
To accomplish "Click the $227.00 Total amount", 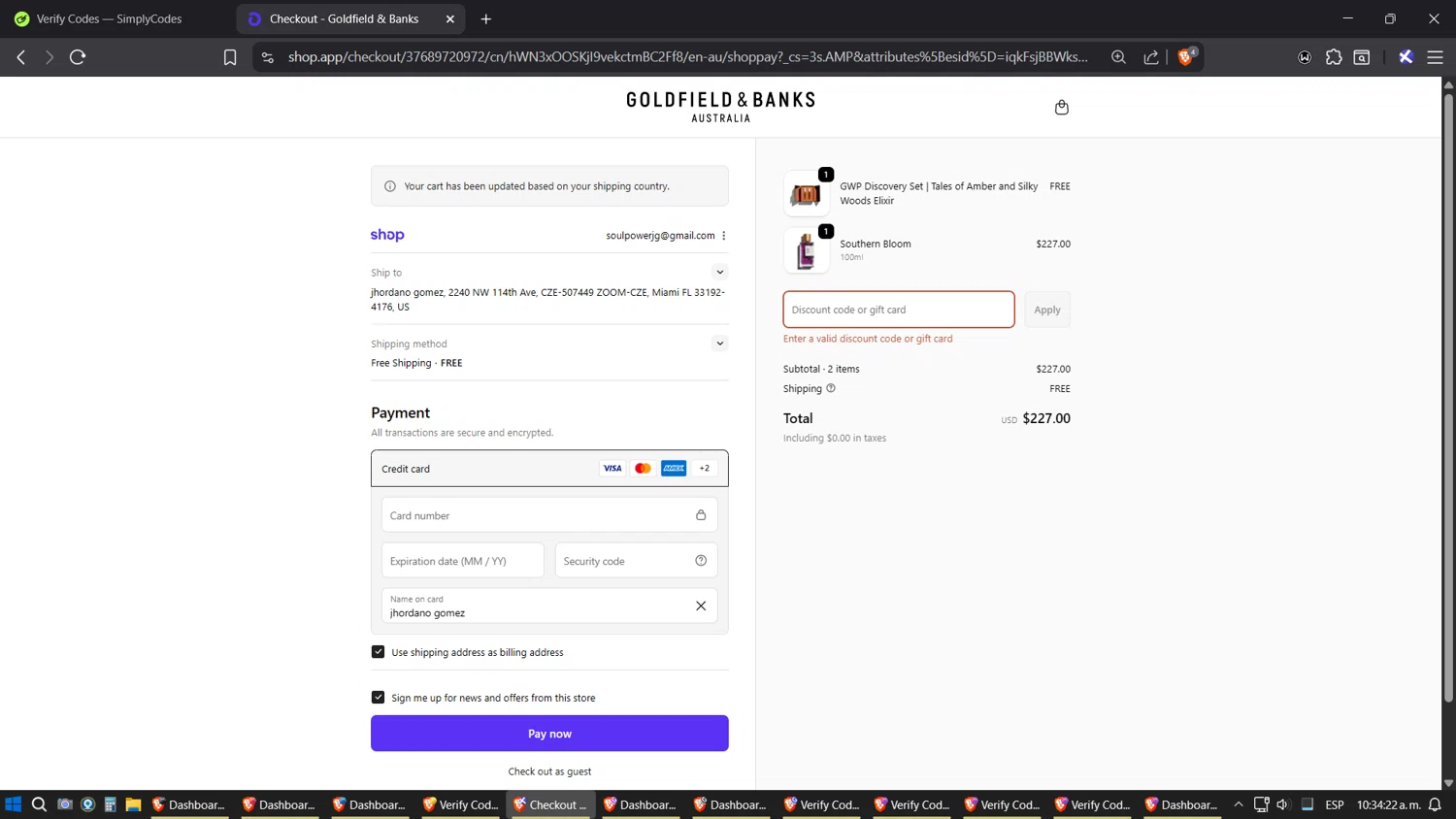I will click(x=1046, y=418).
